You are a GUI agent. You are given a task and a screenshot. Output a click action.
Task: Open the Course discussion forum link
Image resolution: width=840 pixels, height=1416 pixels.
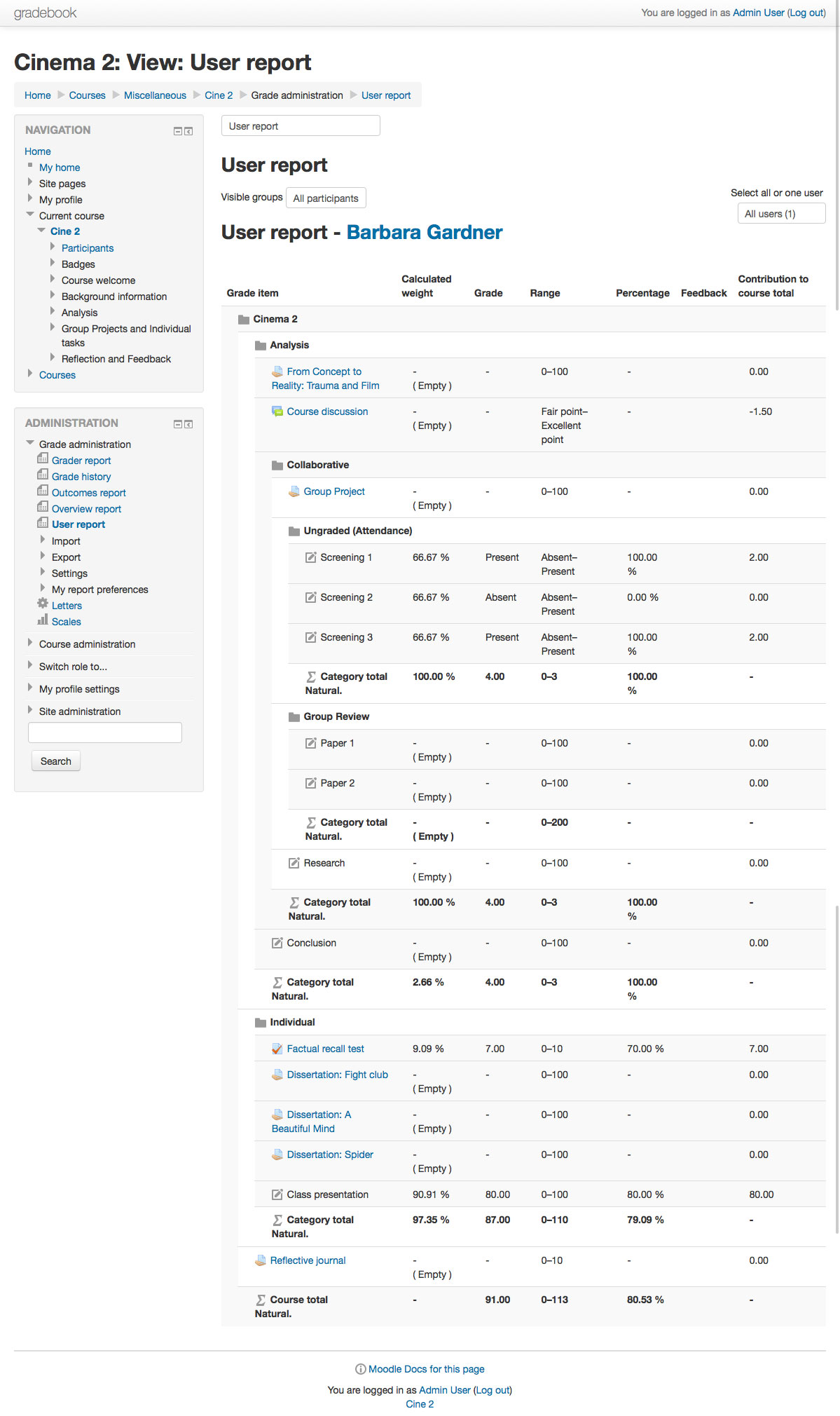click(327, 411)
